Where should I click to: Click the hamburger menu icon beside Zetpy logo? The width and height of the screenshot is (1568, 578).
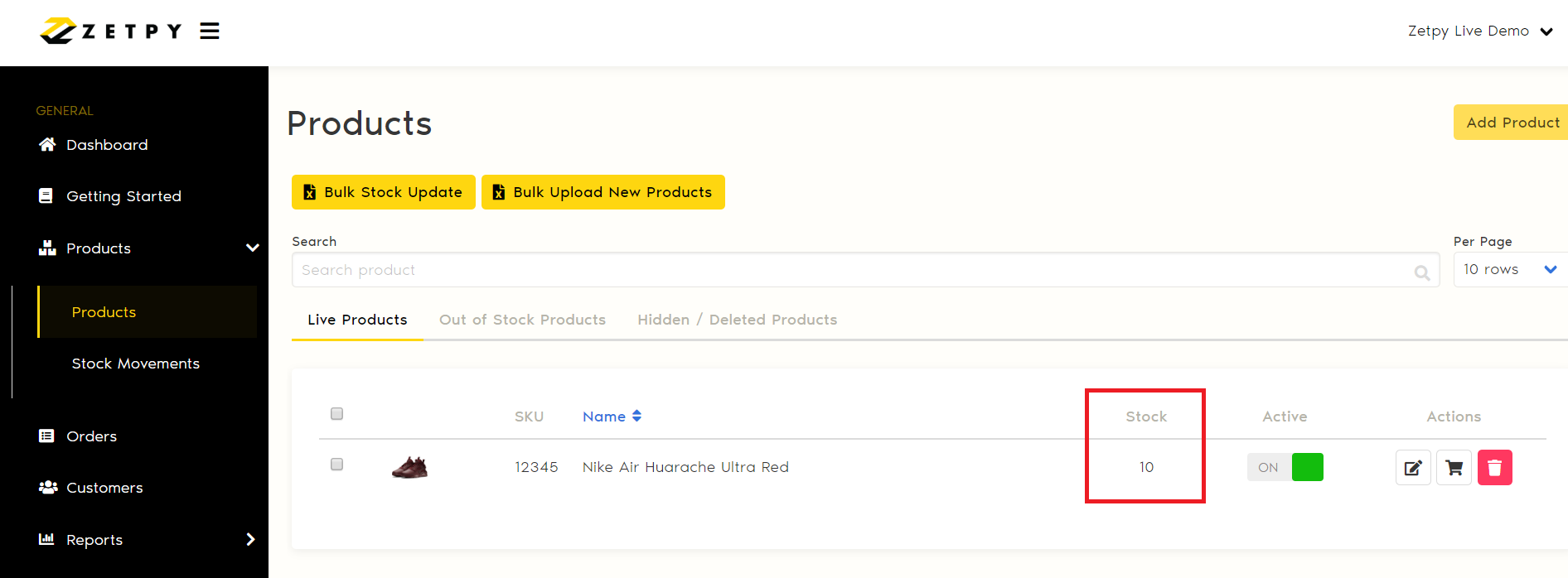(210, 31)
